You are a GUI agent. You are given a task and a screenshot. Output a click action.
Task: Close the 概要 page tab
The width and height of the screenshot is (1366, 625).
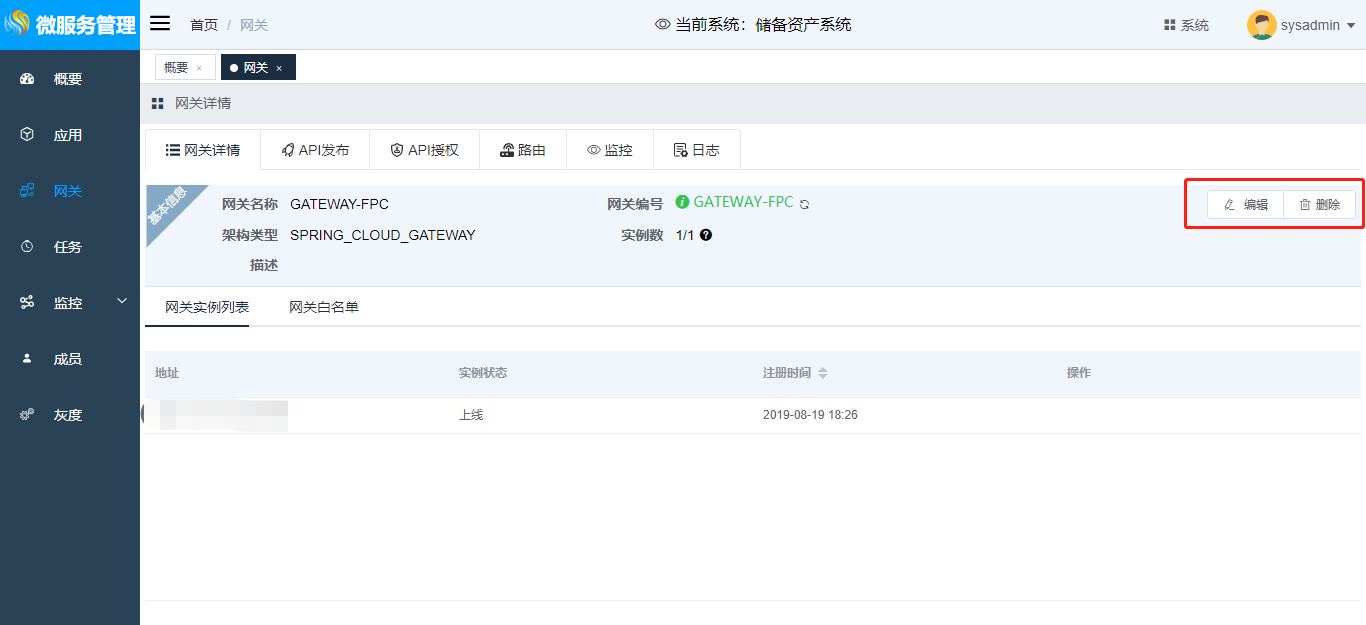(199, 68)
